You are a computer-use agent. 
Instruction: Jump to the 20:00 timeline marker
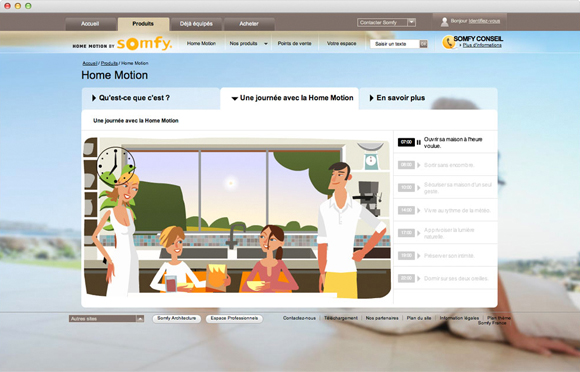click(406, 278)
